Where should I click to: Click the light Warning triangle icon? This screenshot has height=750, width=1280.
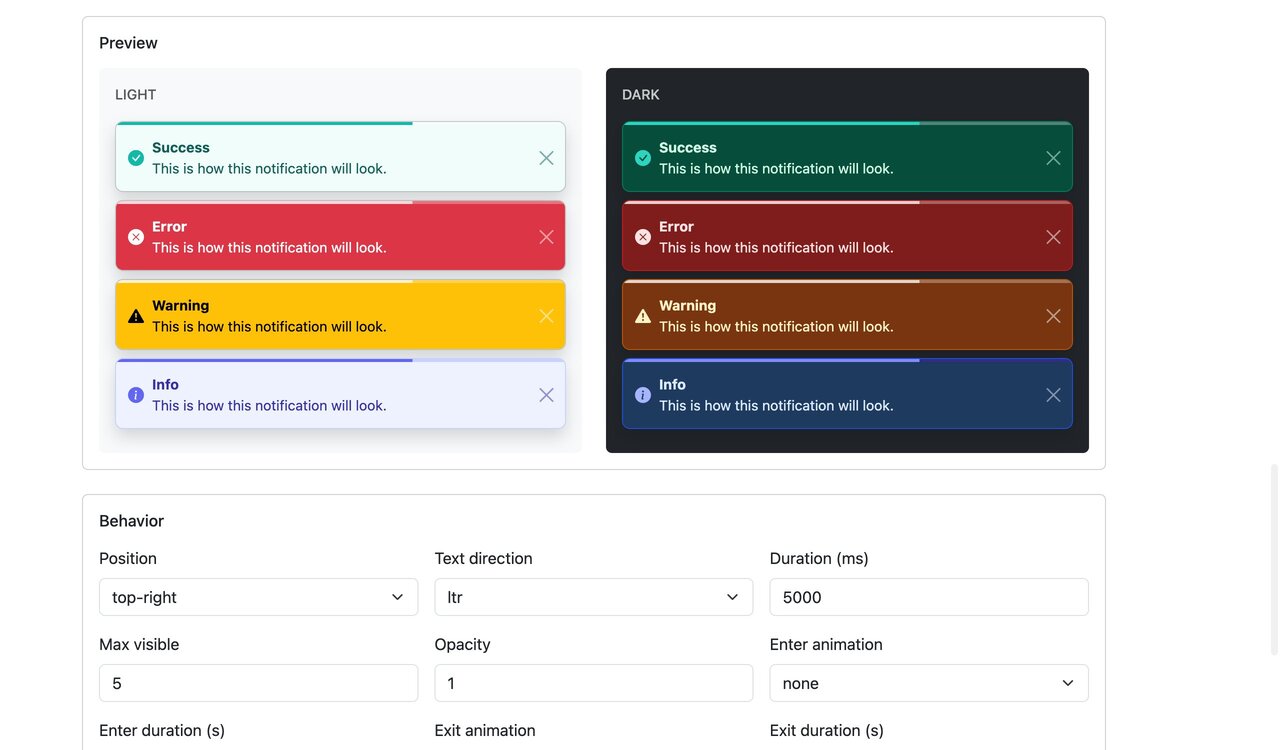(x=136, y=316)
